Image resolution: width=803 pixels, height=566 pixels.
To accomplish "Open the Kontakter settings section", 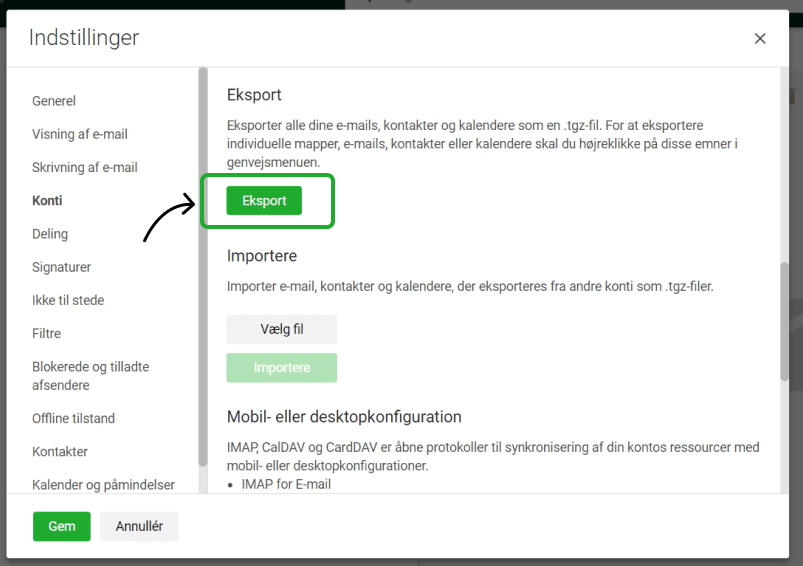I will click(x=60, y=451).
